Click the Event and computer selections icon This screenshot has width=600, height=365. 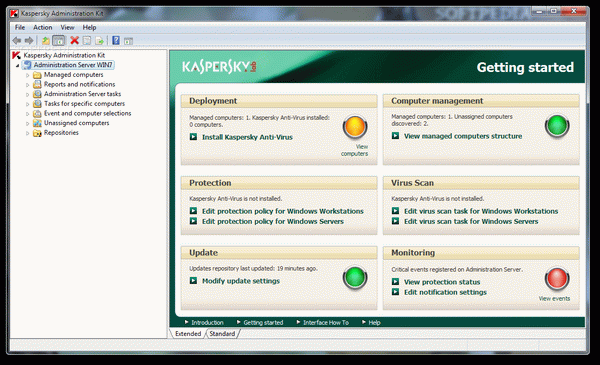(37, 113)
